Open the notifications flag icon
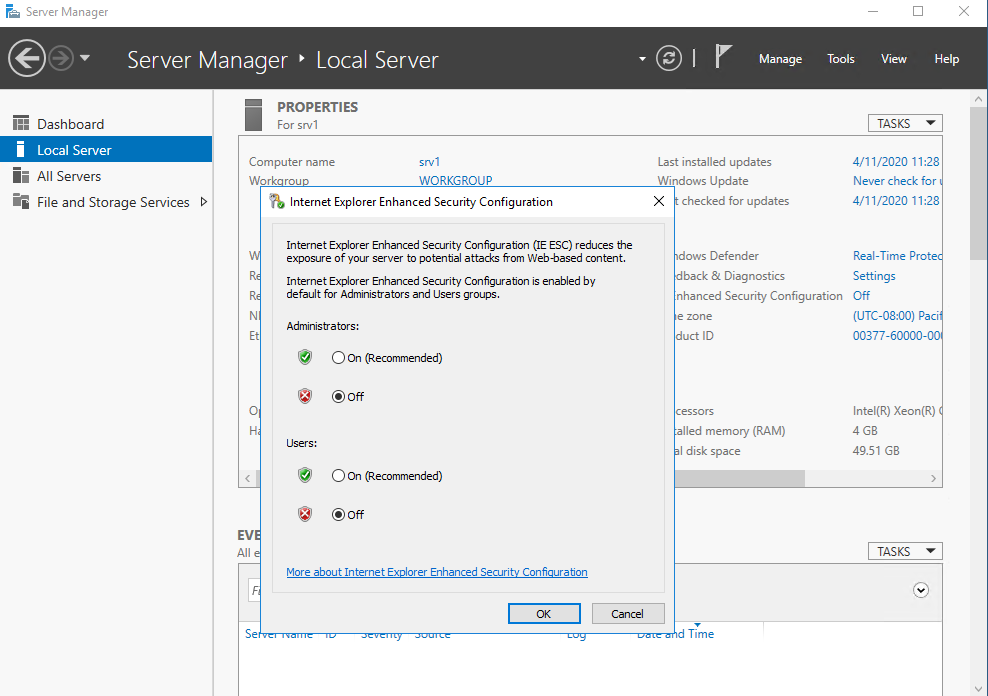The height and width of the screenshot is (696, 988). (x=723, y=57)
